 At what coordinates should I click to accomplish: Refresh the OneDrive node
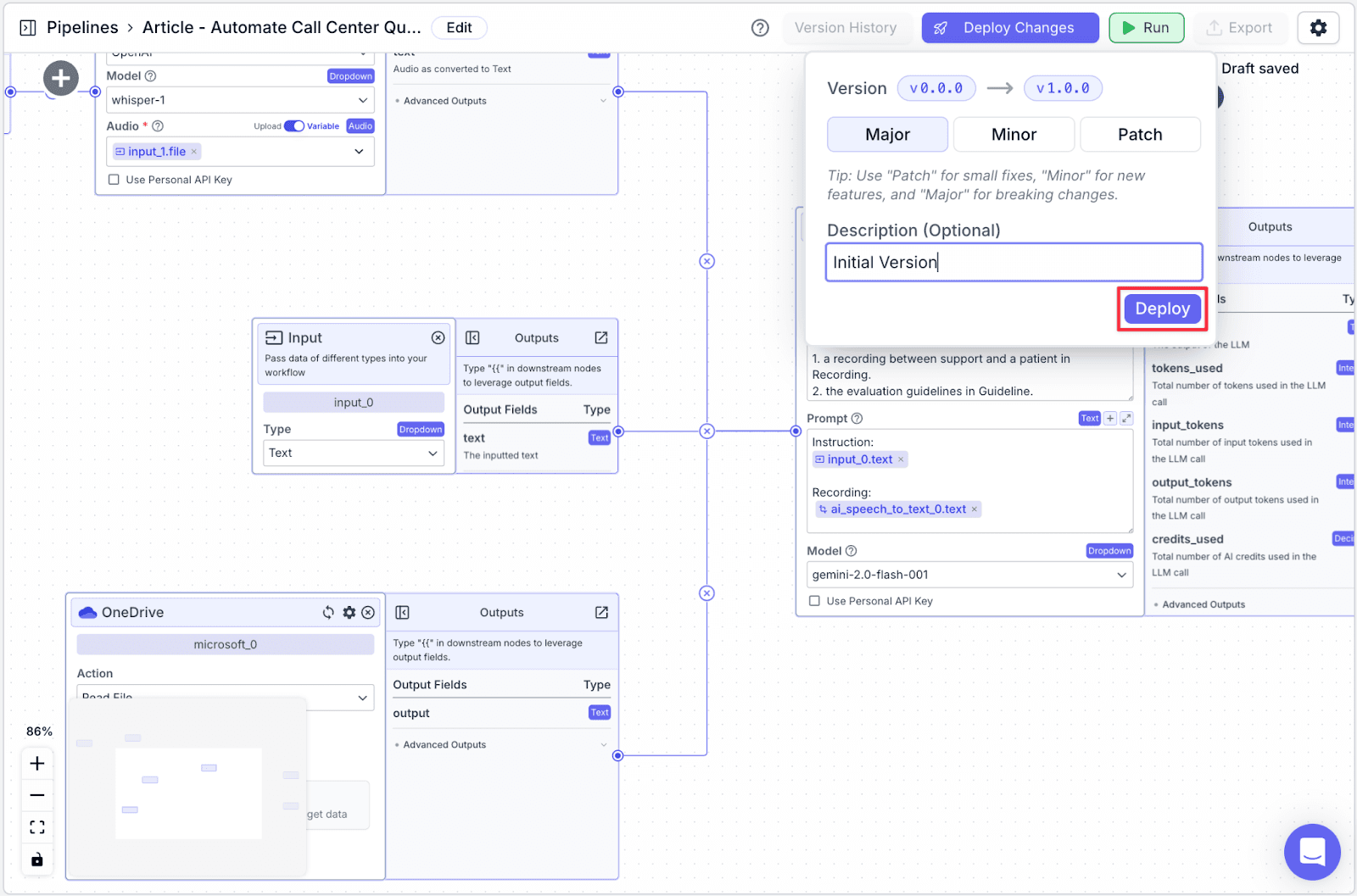[328, 612]
